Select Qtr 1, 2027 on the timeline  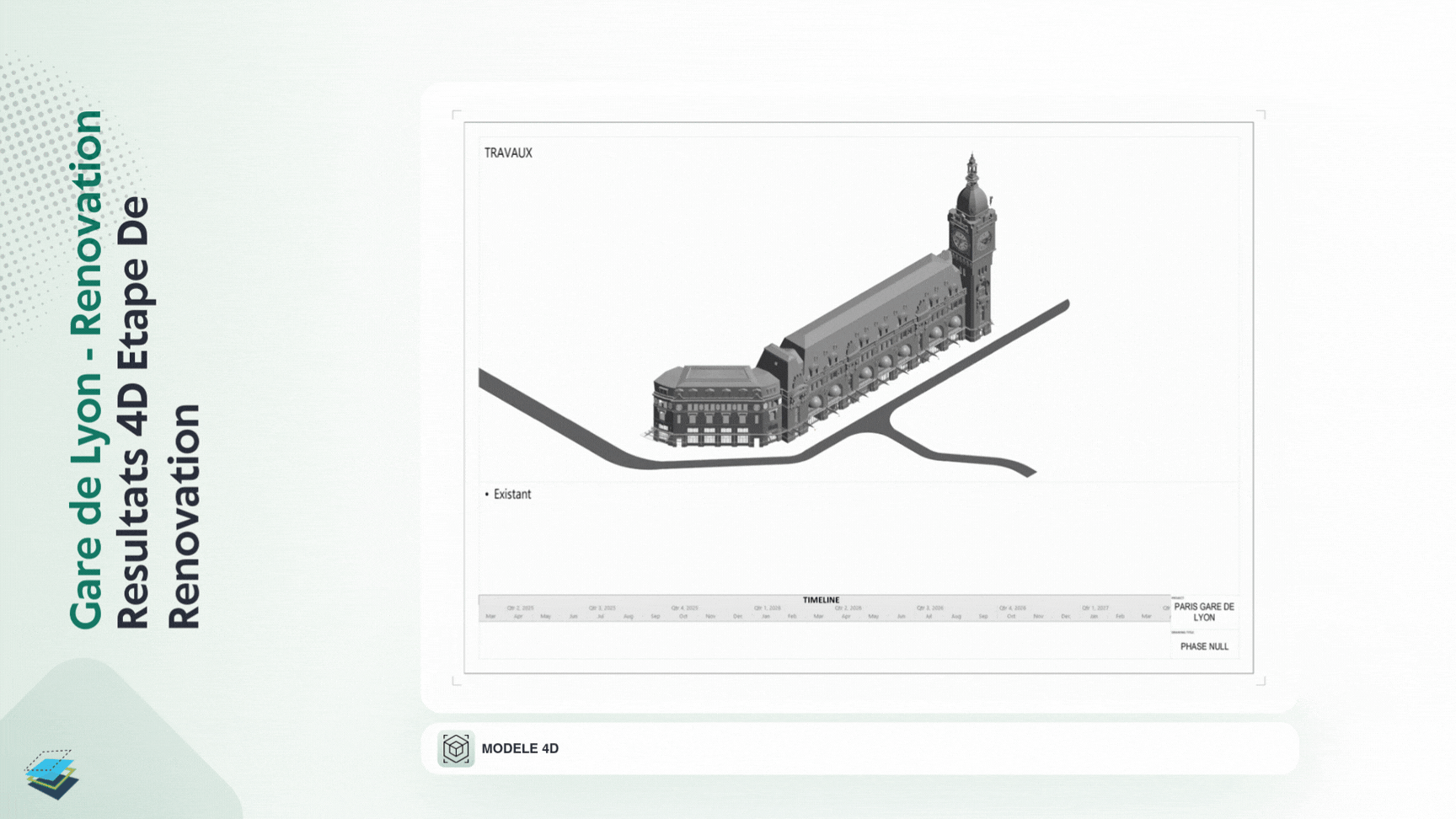[x=1095, y=608]
